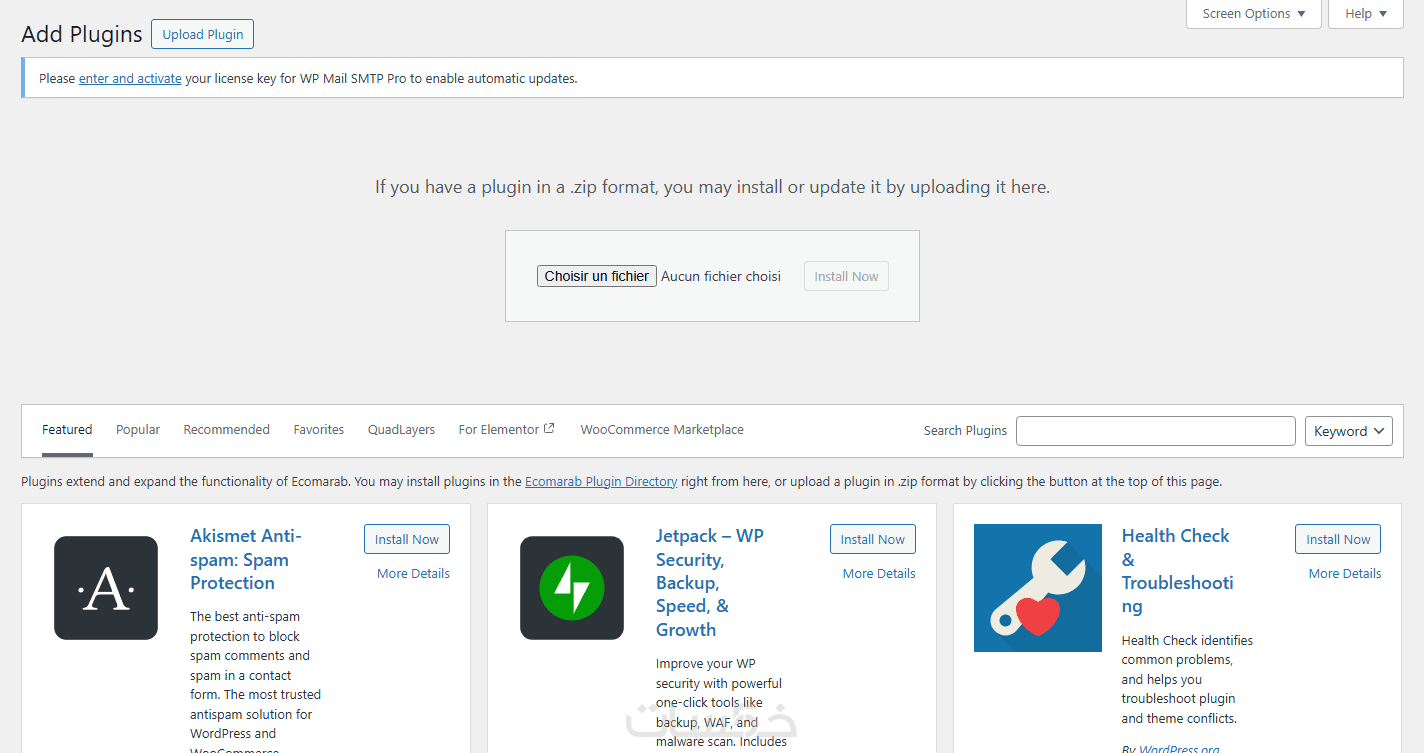Open the Akismet Anti-spam: Spam Protection title
The width and height of the screenshot is (1424, 753).
pos(246,559)
